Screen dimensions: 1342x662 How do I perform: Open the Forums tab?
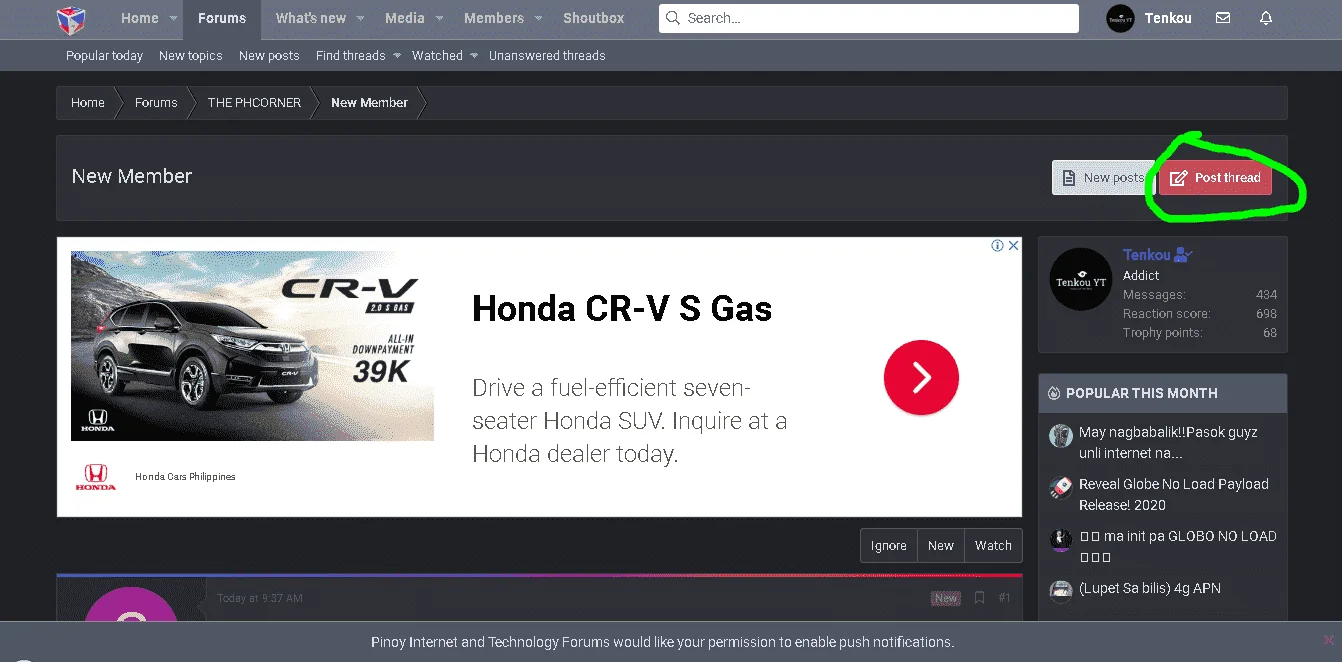click(x=222, y=18)
